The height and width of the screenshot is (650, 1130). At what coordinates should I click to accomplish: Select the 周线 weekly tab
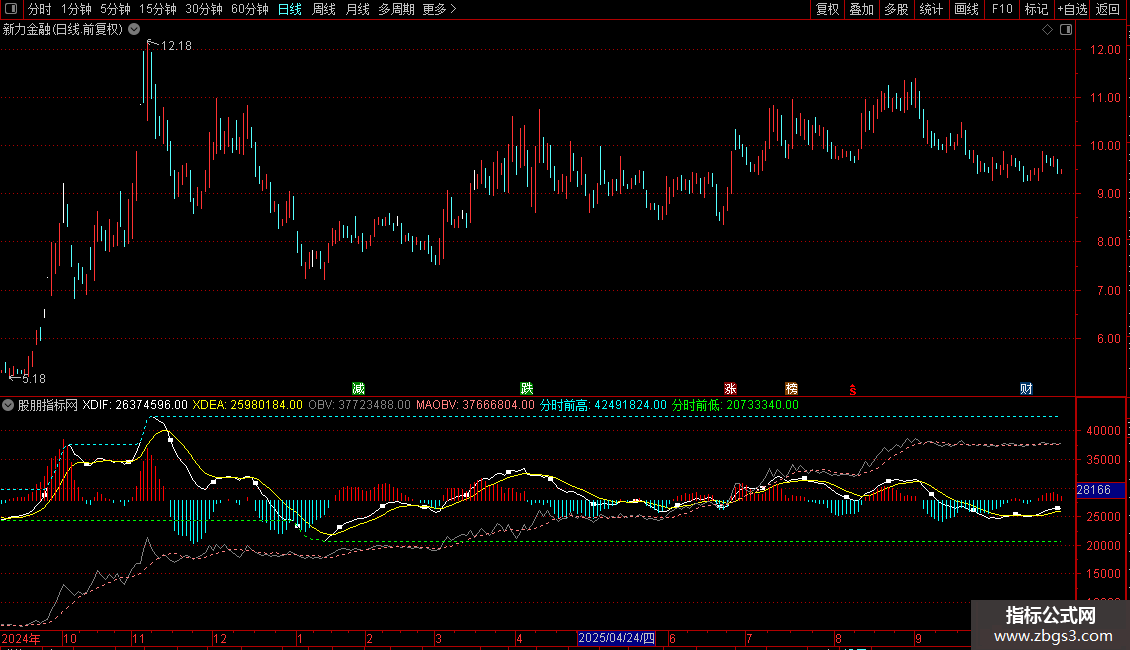click(x=324, y=9)
